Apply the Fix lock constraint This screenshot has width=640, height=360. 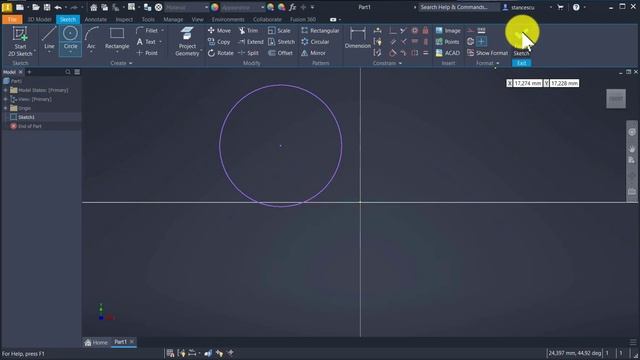coord(426,31)
